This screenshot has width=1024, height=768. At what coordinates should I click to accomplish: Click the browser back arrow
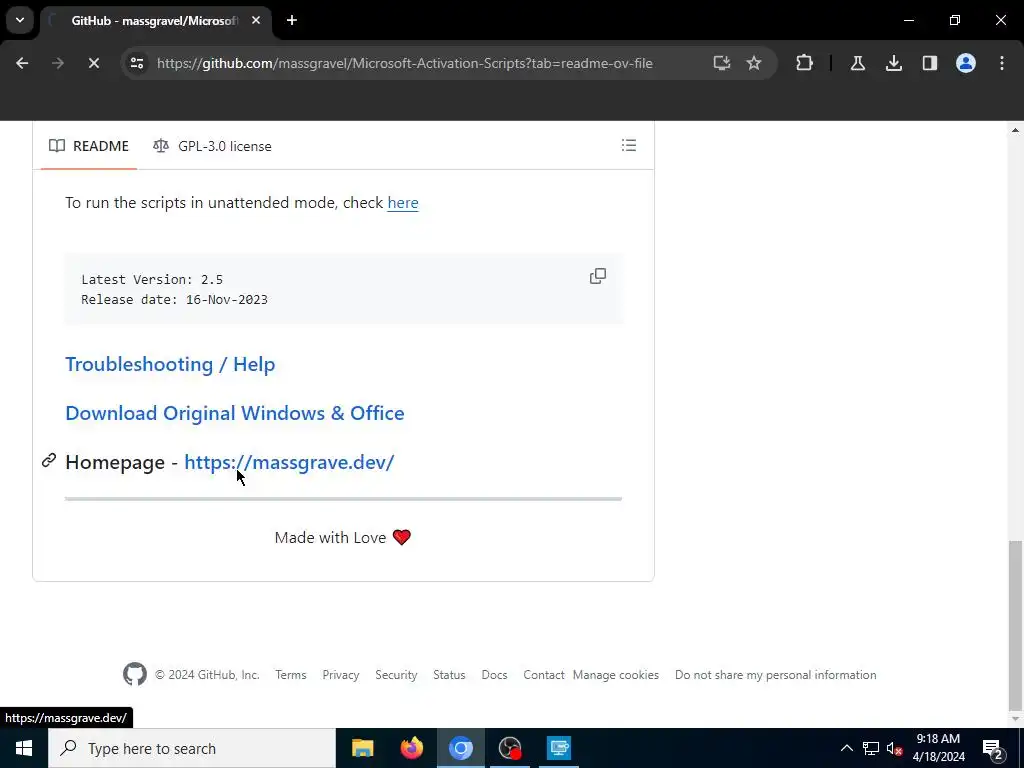[22, 63]
